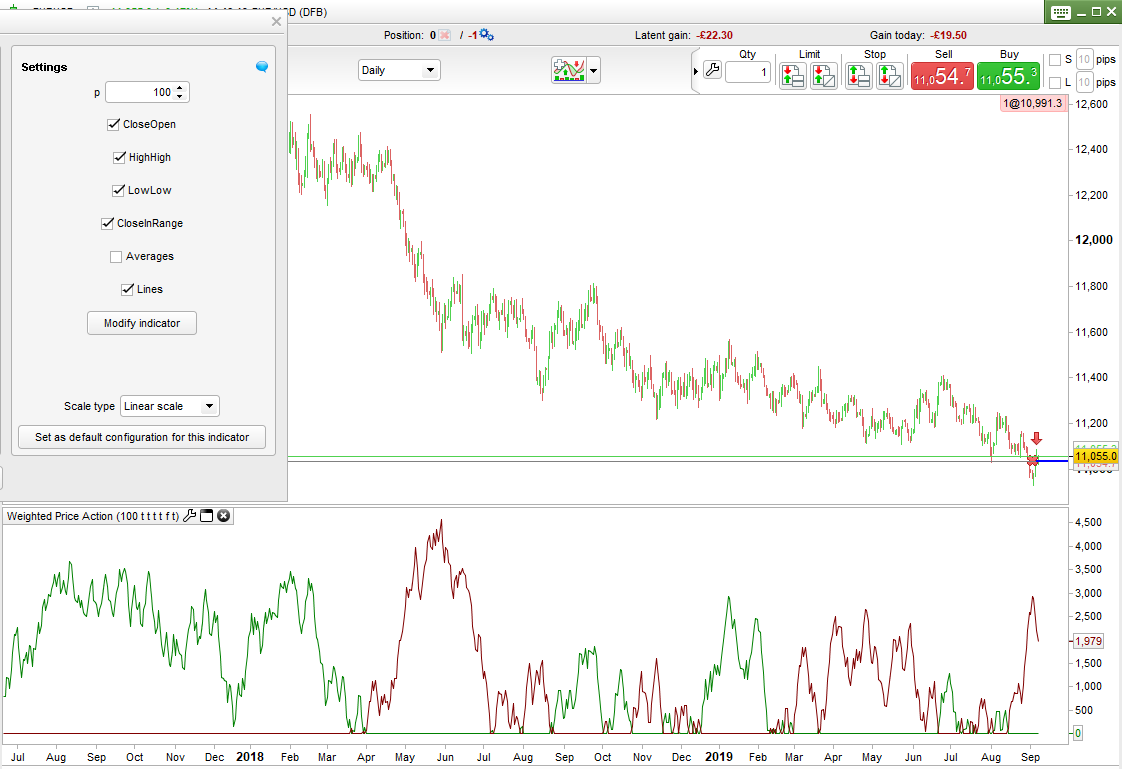Screen dimensions: 1122x769
Task: Click the red X position marker on chart
Action: [1032, 461]
